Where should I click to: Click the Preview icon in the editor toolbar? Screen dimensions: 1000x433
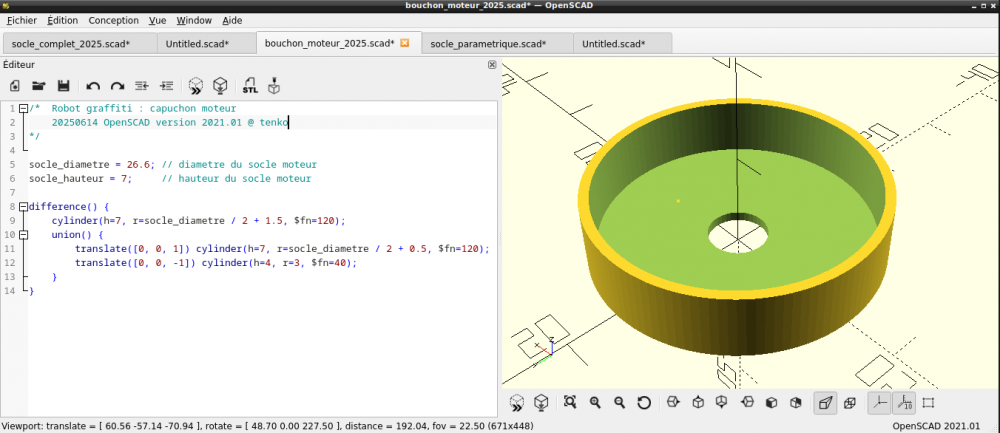coord(197,86)
